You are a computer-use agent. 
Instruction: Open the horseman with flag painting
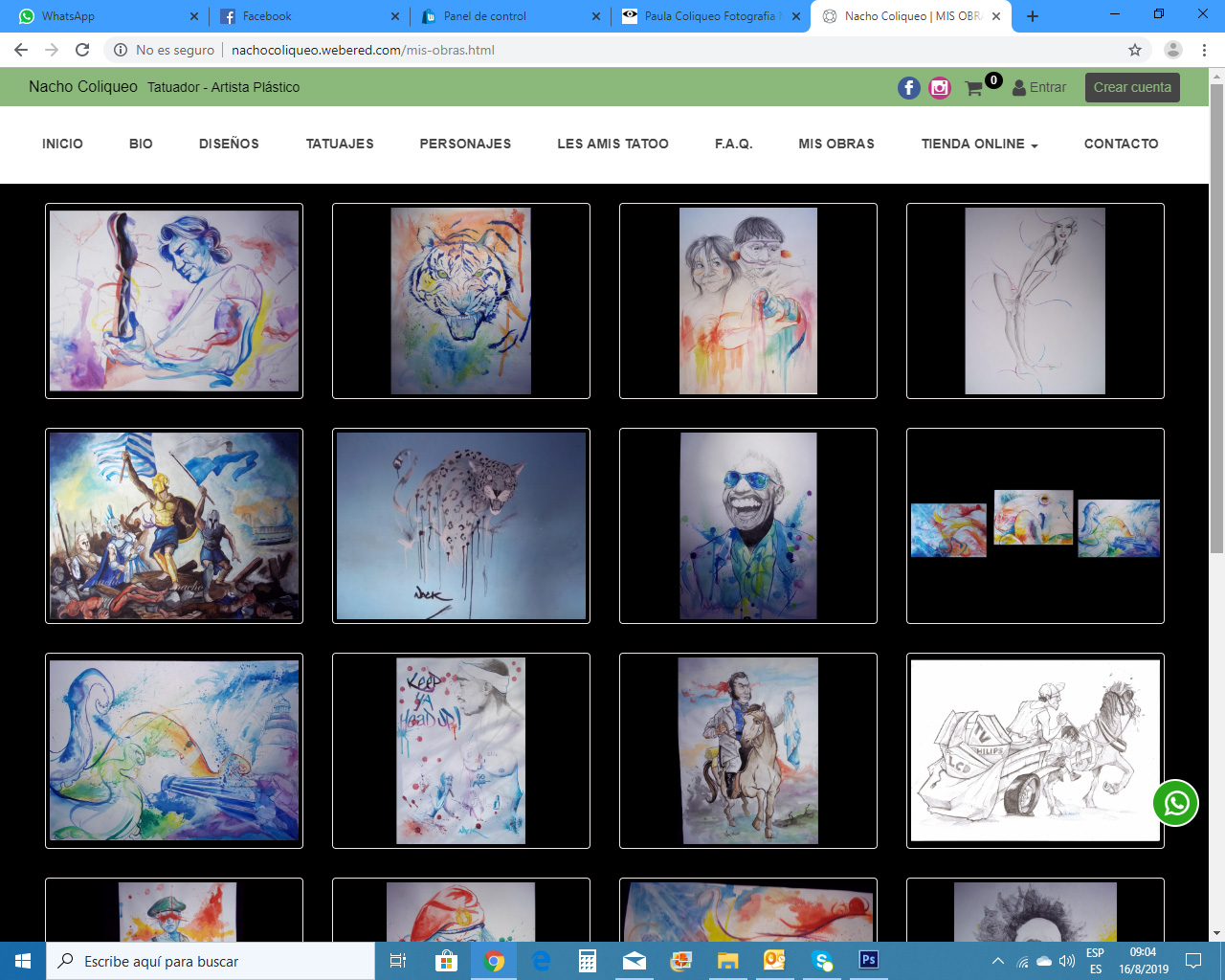[748, 750]
